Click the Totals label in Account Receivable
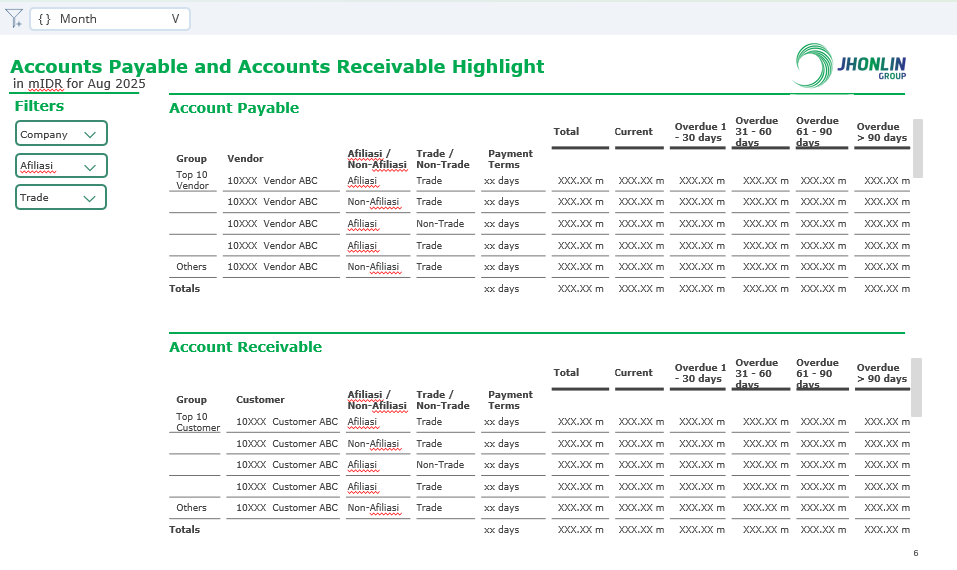The height and width of the screenshot is (570, 957). 184,530
